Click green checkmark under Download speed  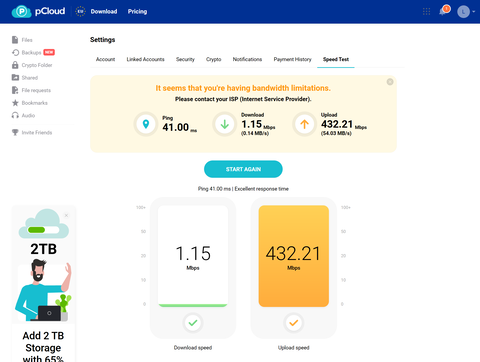(x=193, y=323)
